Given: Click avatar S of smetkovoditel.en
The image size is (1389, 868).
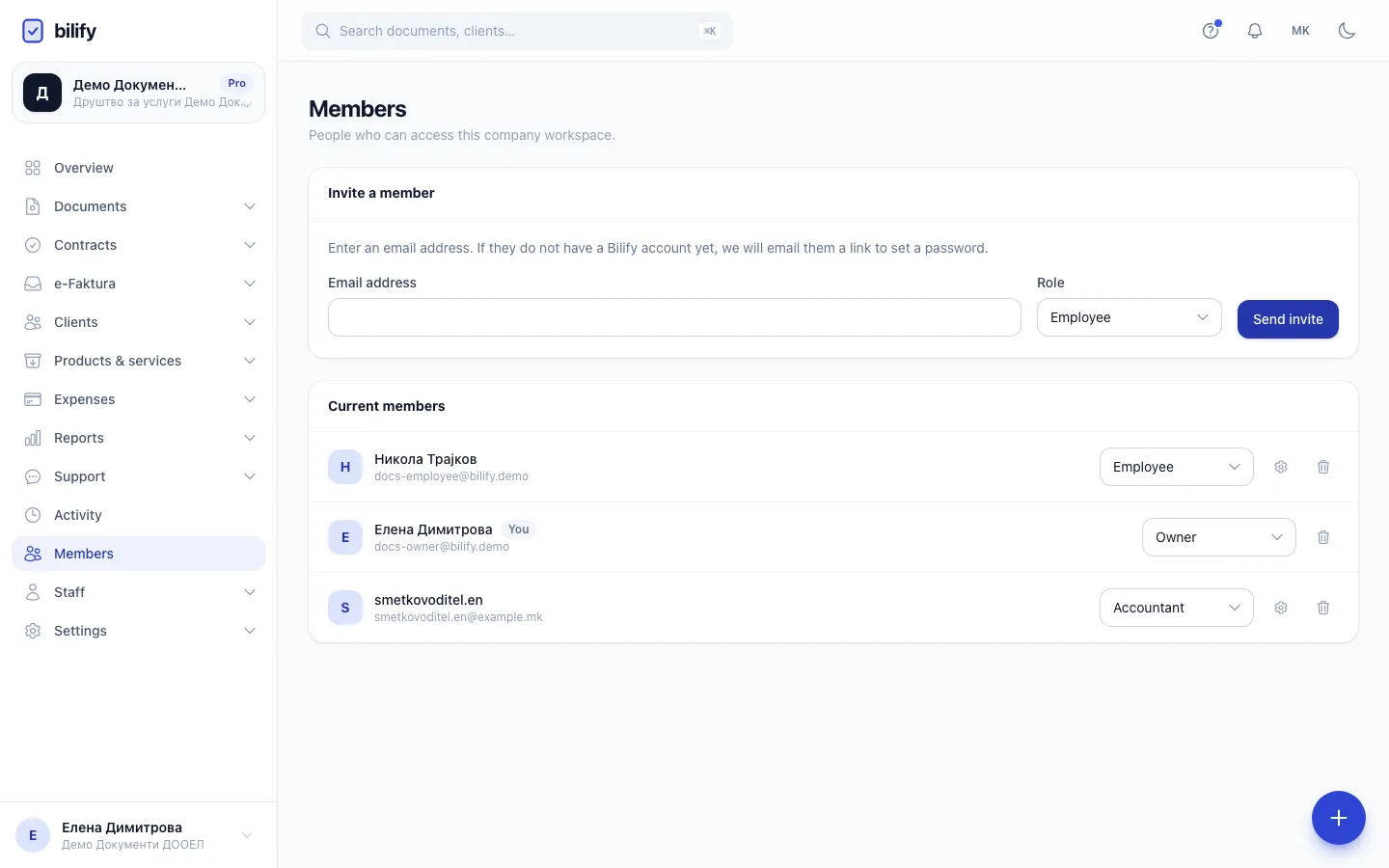Looking at the screenshot, I should 345,608.
